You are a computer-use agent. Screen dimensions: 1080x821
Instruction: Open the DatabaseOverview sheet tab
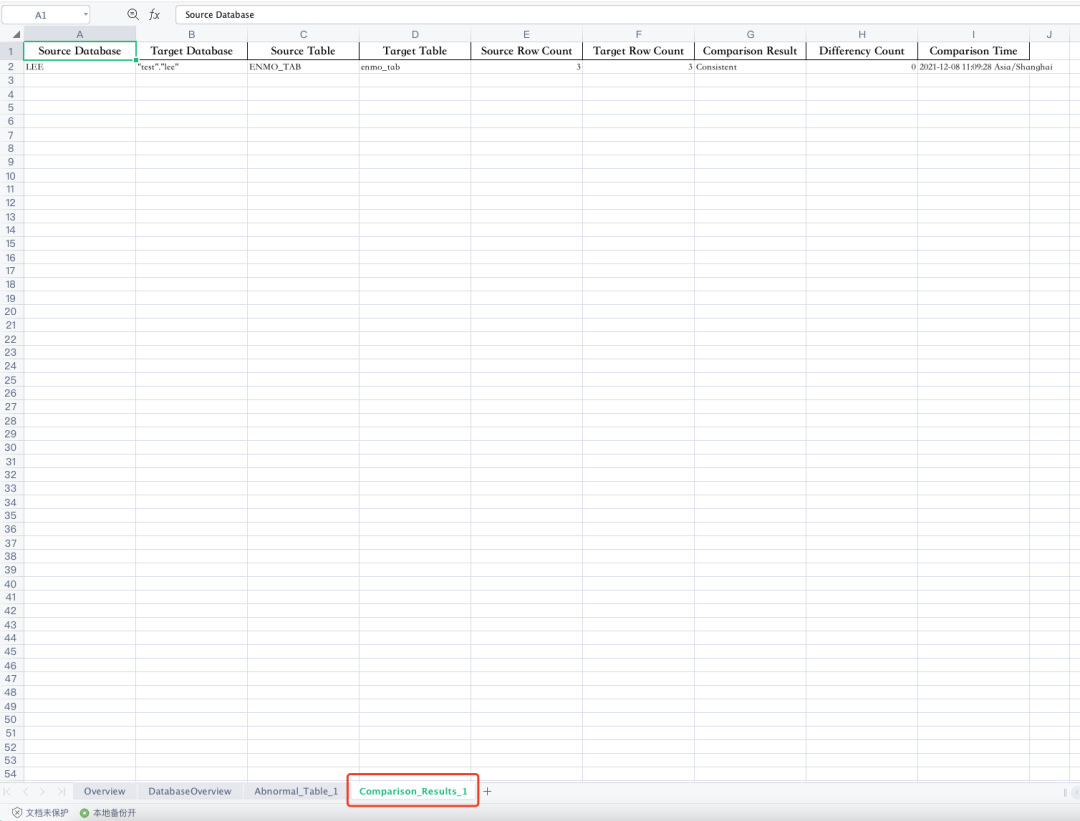click(190, 791)
